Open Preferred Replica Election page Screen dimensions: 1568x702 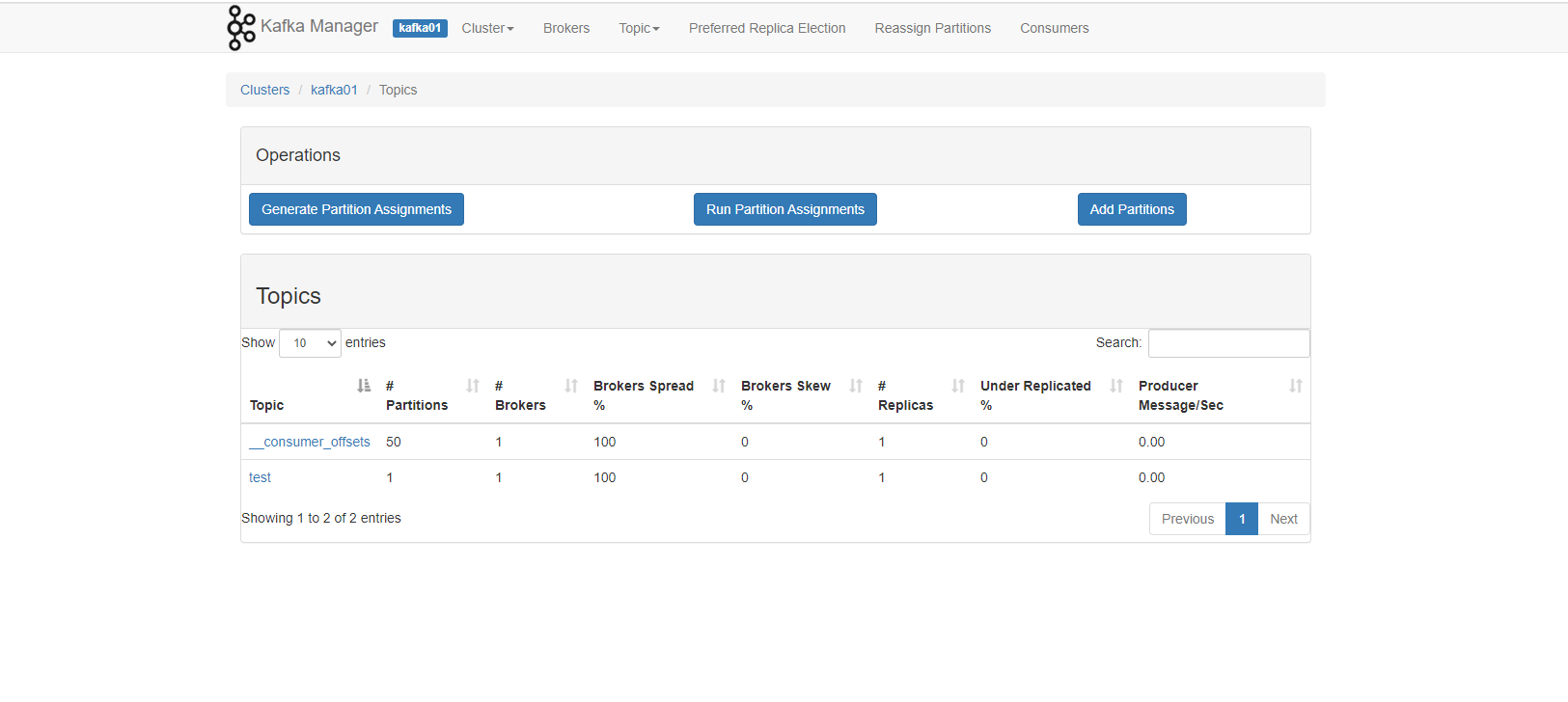767,28
